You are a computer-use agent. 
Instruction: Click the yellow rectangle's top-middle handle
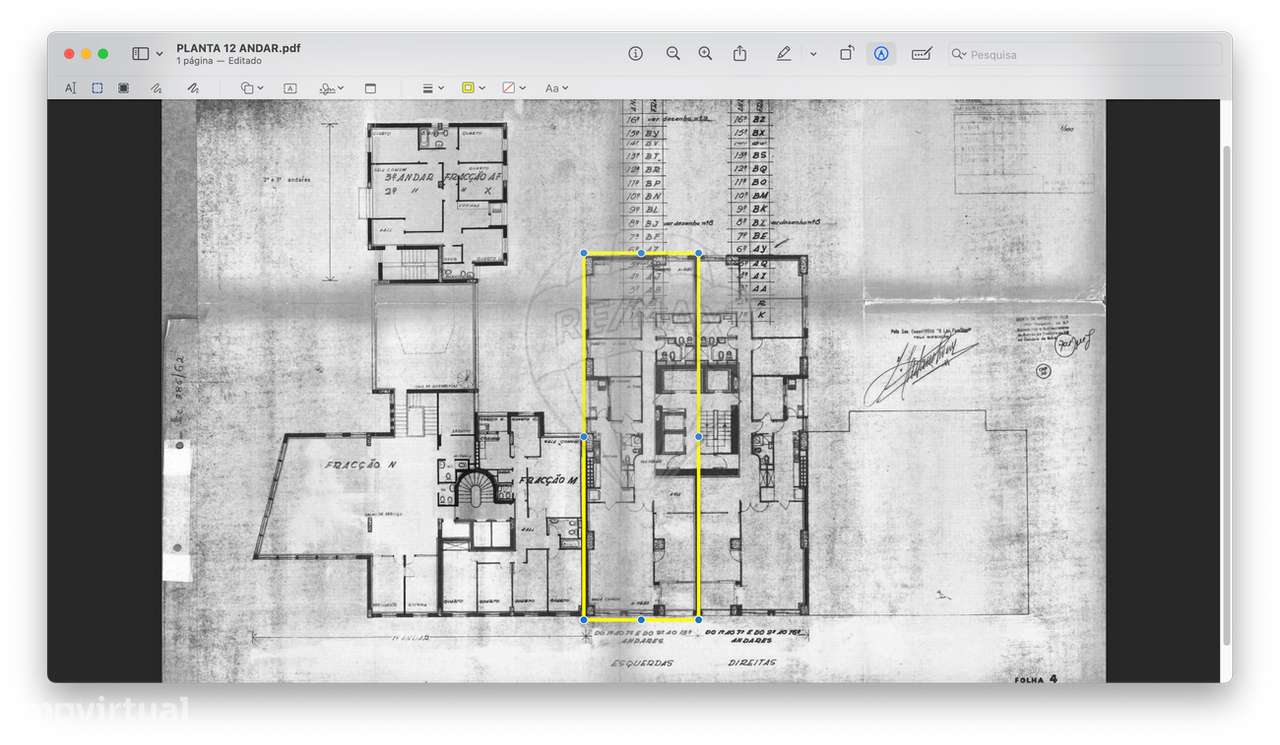(641, 254)
